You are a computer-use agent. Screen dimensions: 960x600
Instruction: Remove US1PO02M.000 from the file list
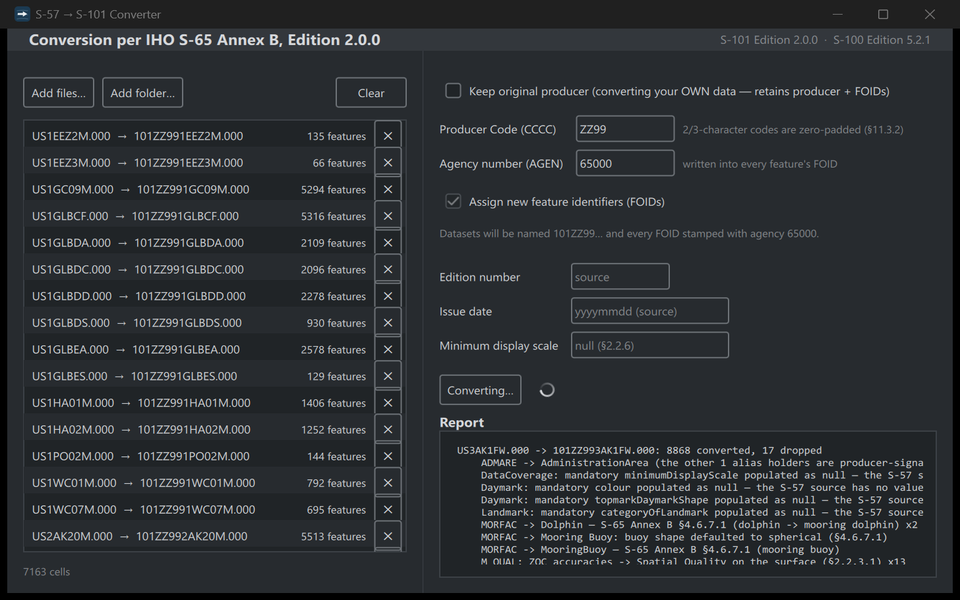(x=388, y=456)
